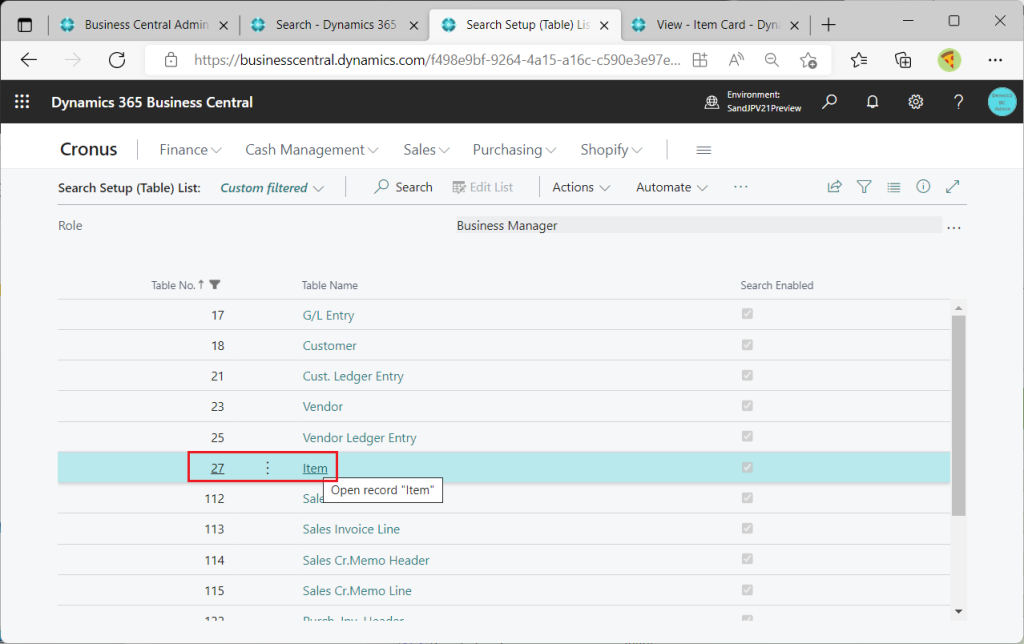Open browser settings and more dots
This screenshot has width=1024, height=644.
[995, 60]
